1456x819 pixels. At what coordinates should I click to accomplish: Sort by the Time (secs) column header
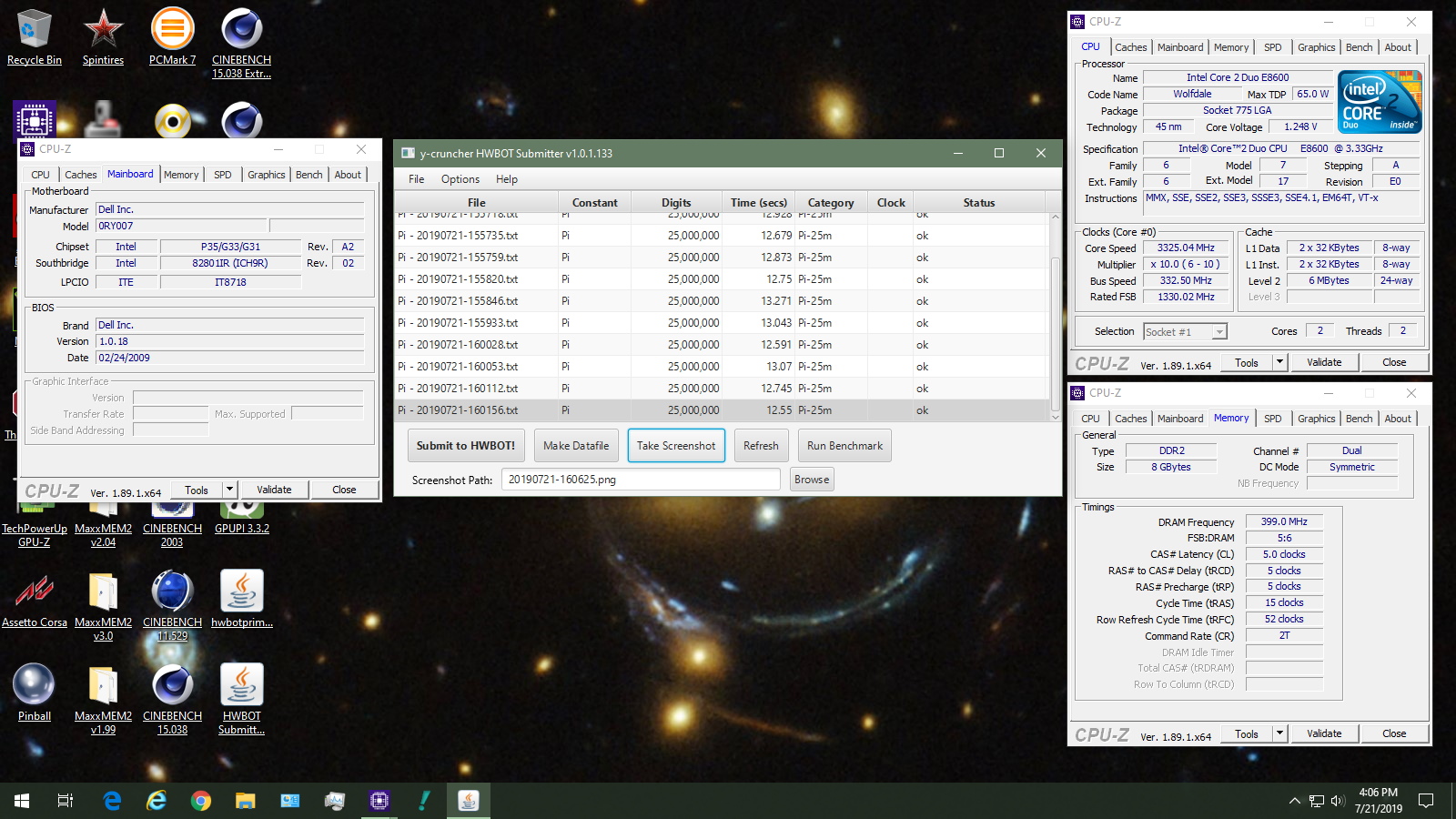point(758,203)
